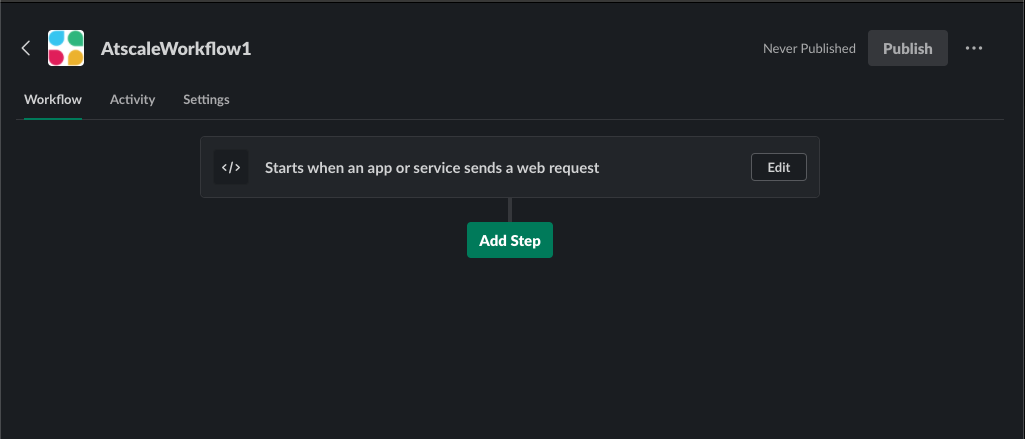1025x439 pixels.
Task: Open the Activity tab
Action: click(133, 99)
